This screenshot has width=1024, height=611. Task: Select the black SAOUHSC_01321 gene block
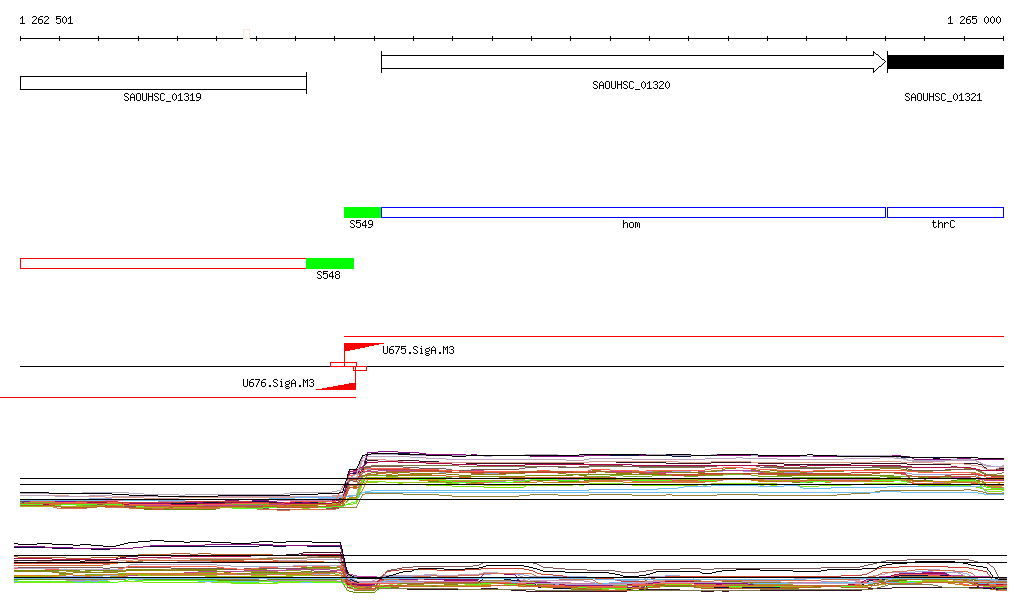pos(945,62)
